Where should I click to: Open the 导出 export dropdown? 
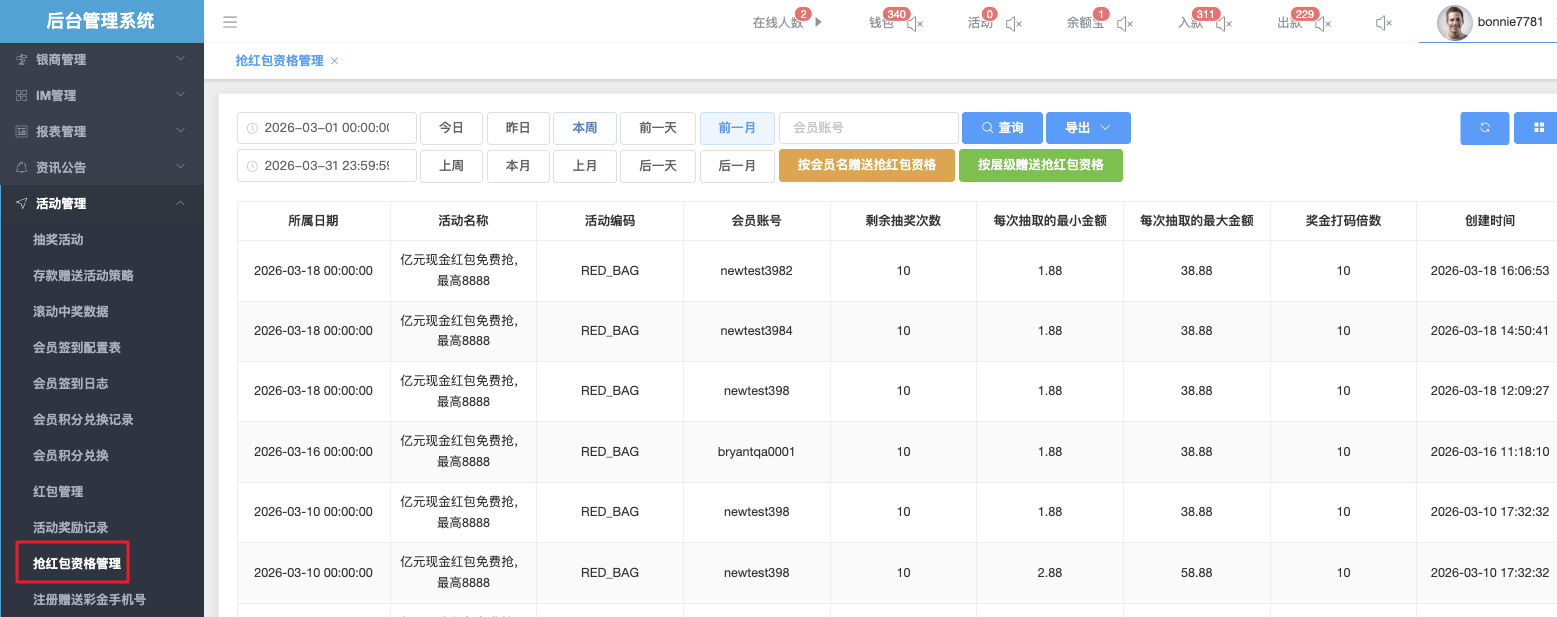point(1088,128)
